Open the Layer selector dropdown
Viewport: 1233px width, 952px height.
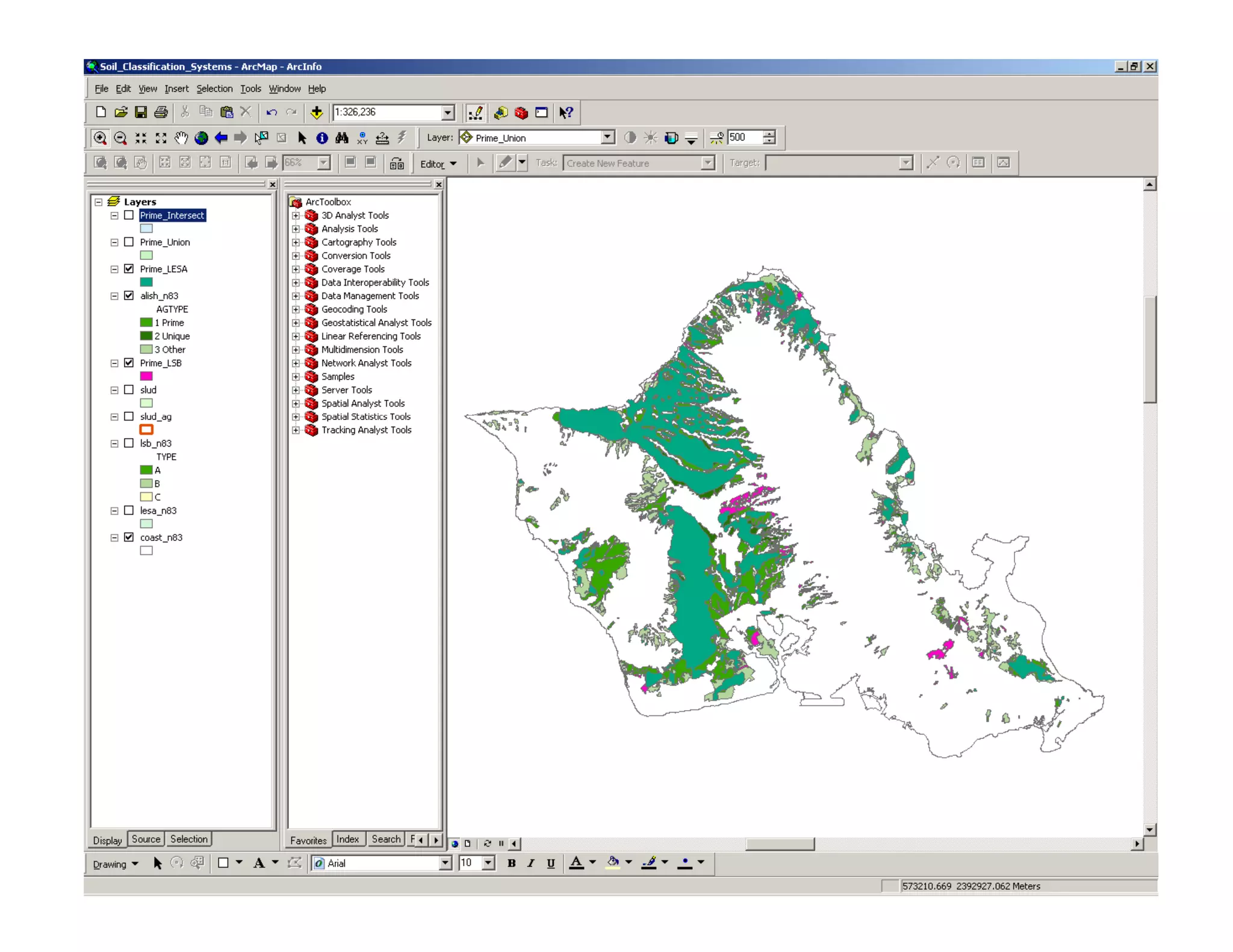click(x=607, y=138)
